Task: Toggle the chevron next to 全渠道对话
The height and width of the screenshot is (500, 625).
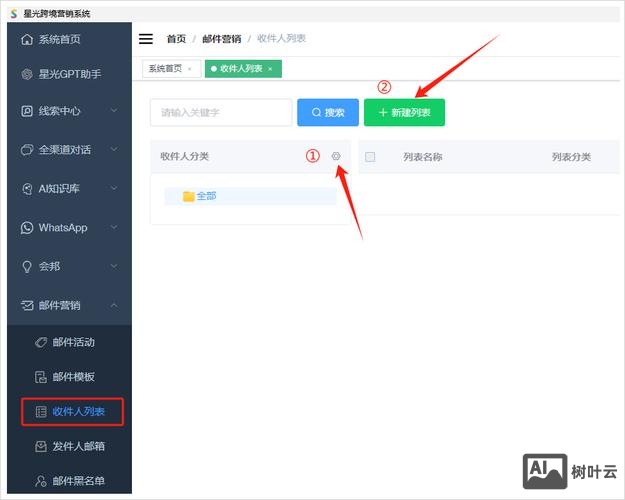Action: pyautogui.click(x=114, y=149)
